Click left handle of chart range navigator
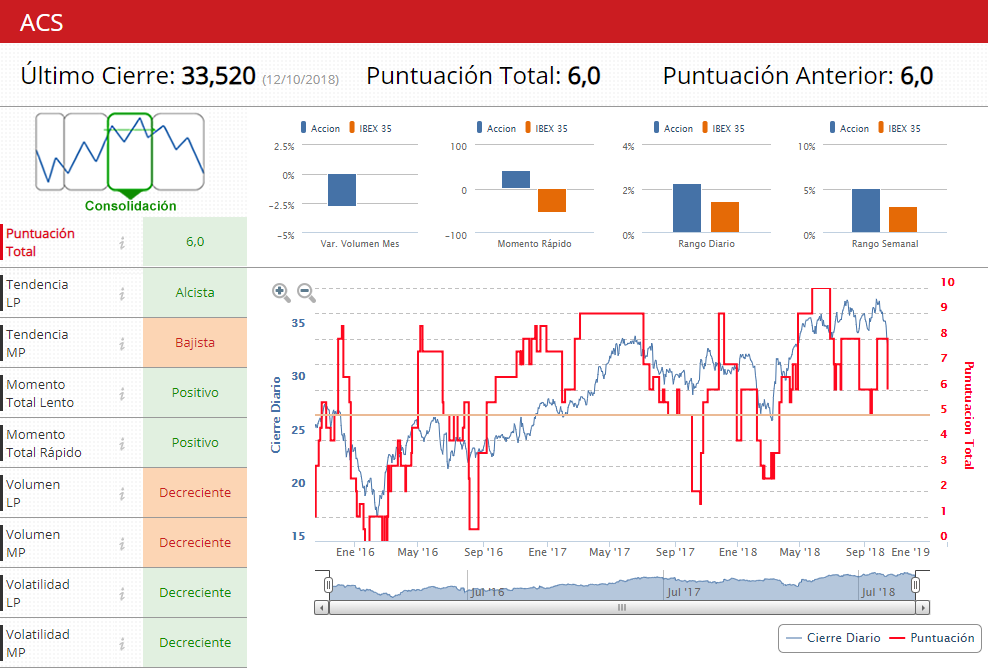Screen dimensions: 989x668 328,585
